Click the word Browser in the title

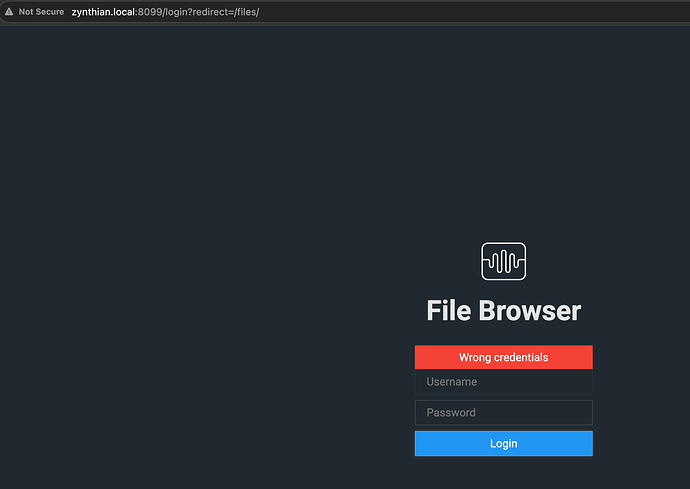coord(530,311)
